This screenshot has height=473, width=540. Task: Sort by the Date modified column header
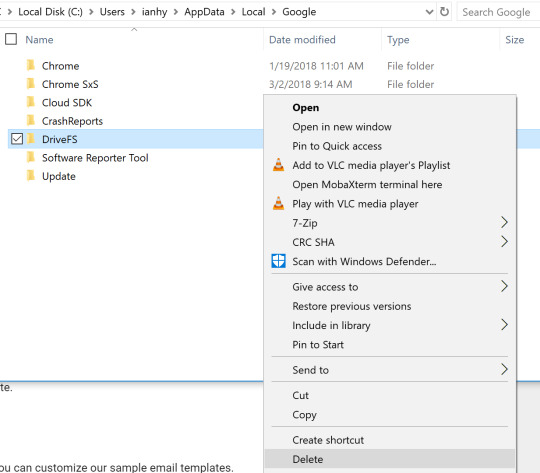302,40
